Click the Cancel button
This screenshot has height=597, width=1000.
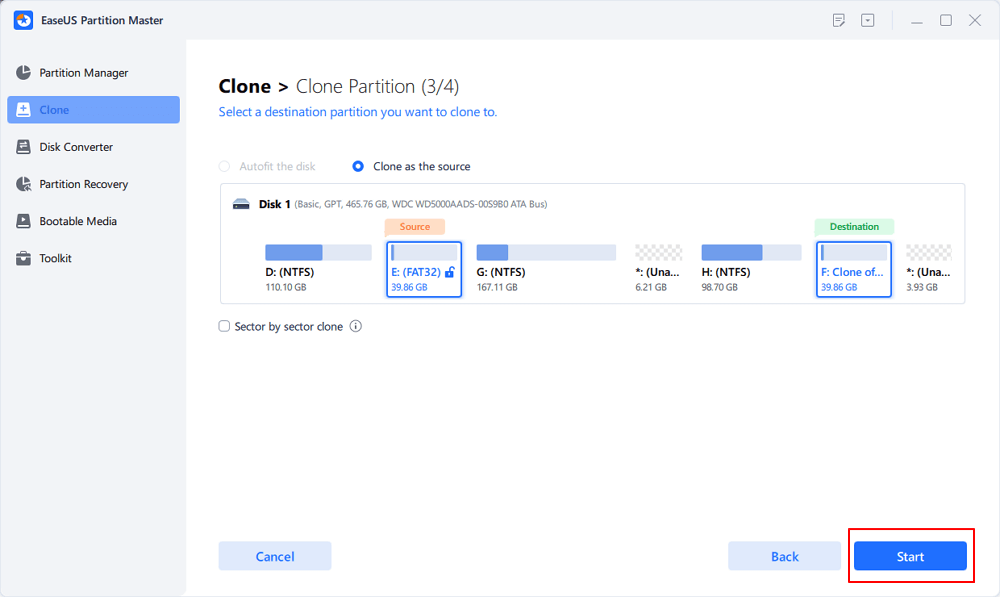tap(275, 556)
